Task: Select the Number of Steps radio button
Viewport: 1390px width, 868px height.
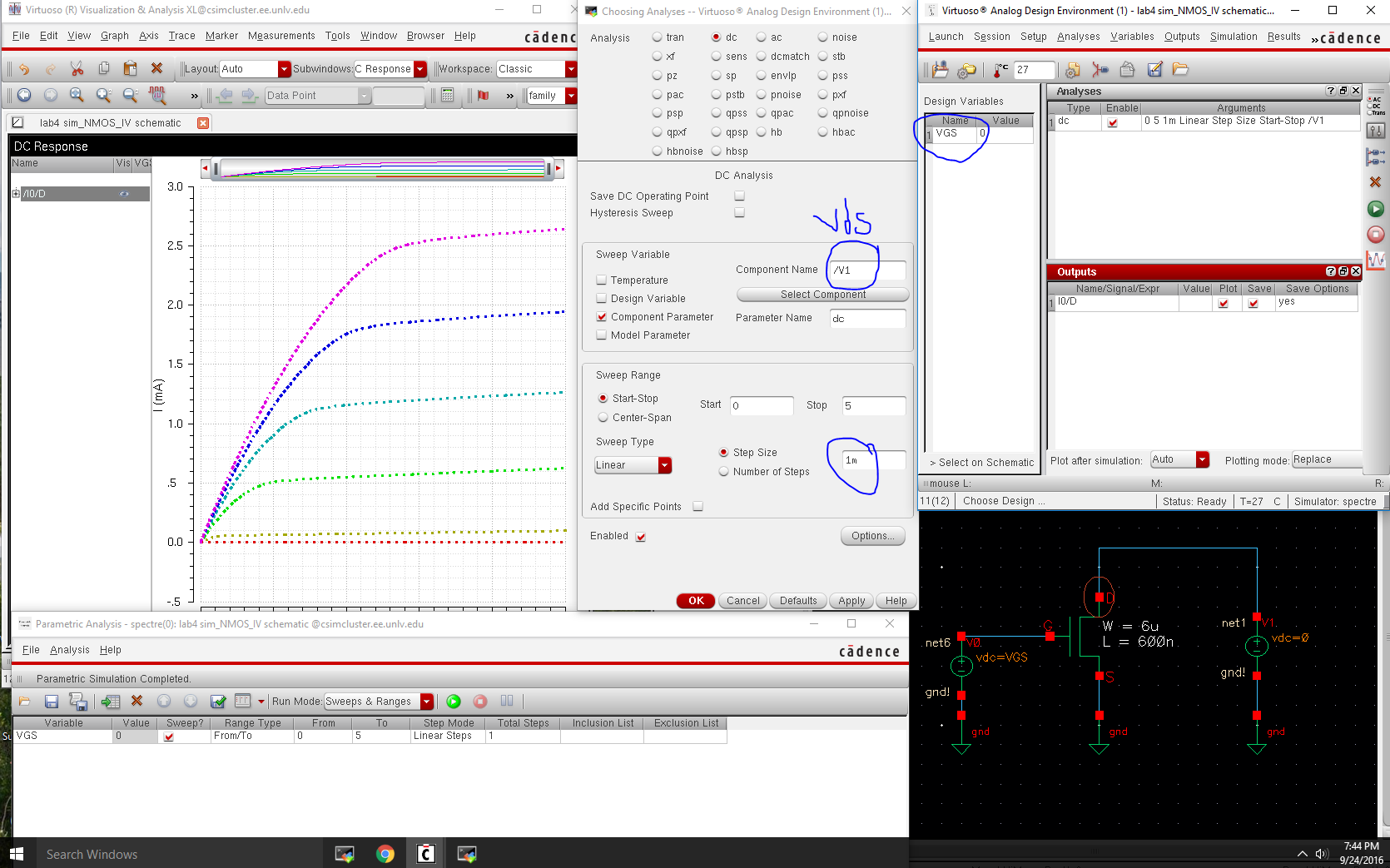Action: pyautogui.click(x=724, y=471)
